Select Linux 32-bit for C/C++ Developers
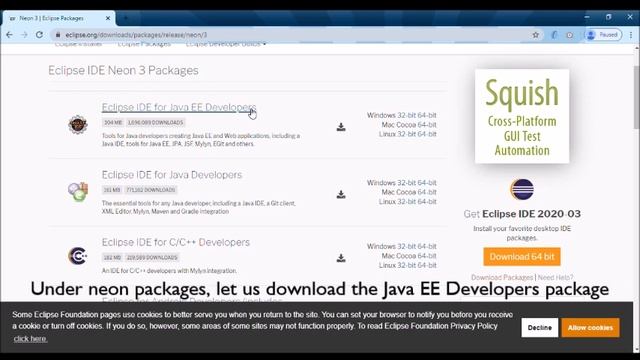Image resolution: width=640 pixels, height=360 pixels. 406,265
